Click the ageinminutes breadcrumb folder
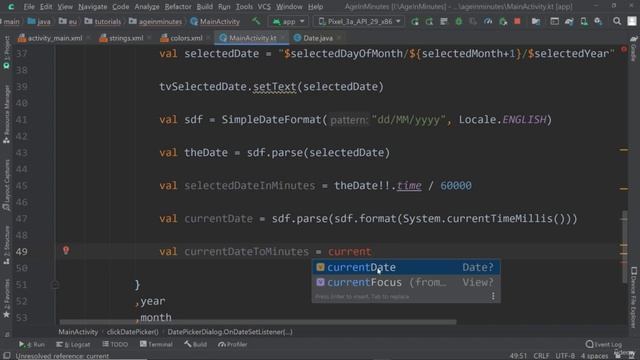Screen dimensions: 640x360 [155, 21]
